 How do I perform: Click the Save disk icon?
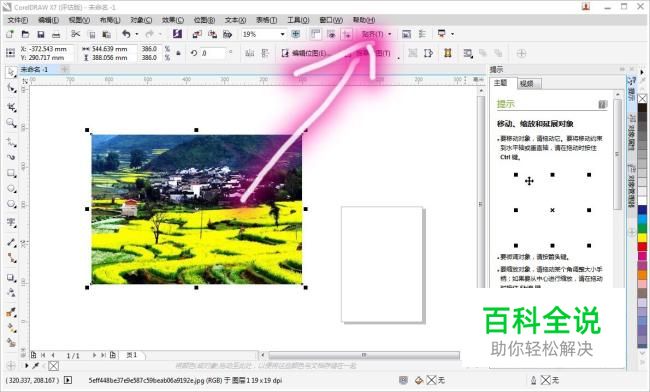41,34
